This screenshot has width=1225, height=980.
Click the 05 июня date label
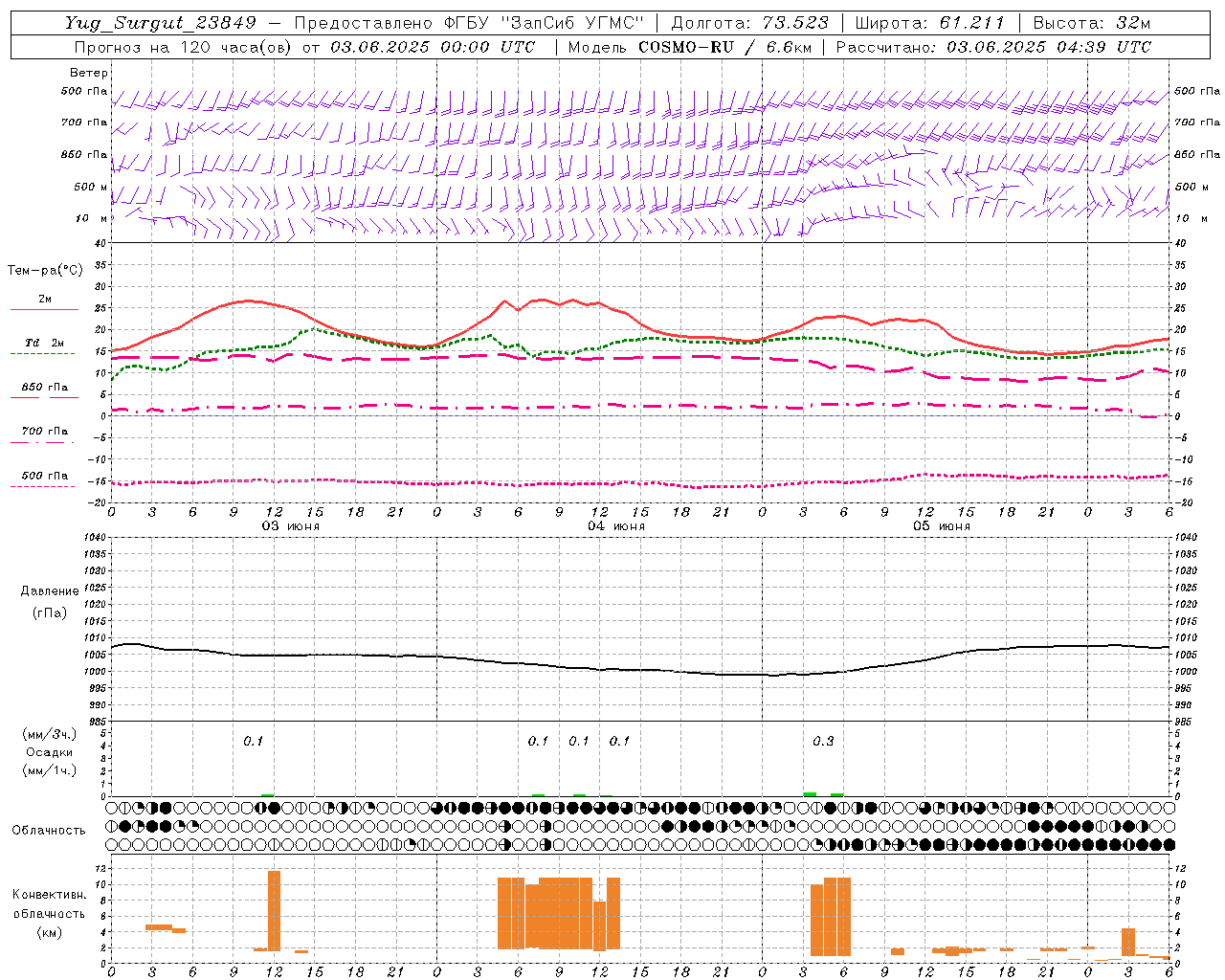(942, 526)
